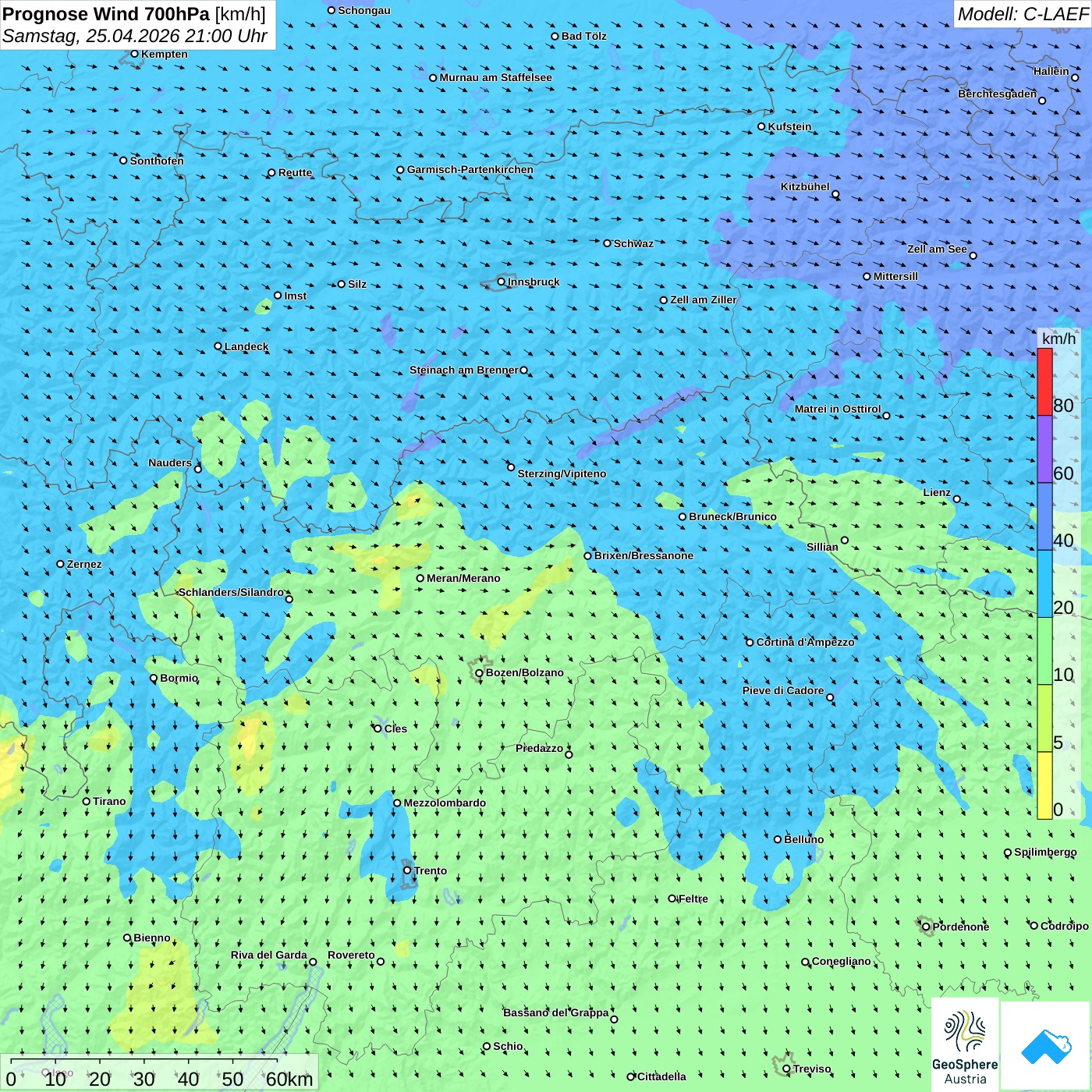1092x1092 pixels.
Task: Click the Bozen/Bolzano city marker
Action: click(x=479, y=673)
